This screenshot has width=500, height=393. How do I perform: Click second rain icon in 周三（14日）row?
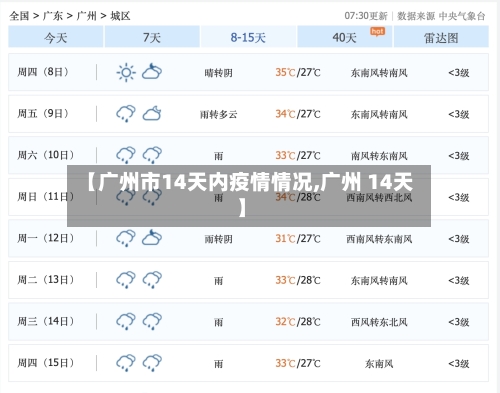[152, 321]
